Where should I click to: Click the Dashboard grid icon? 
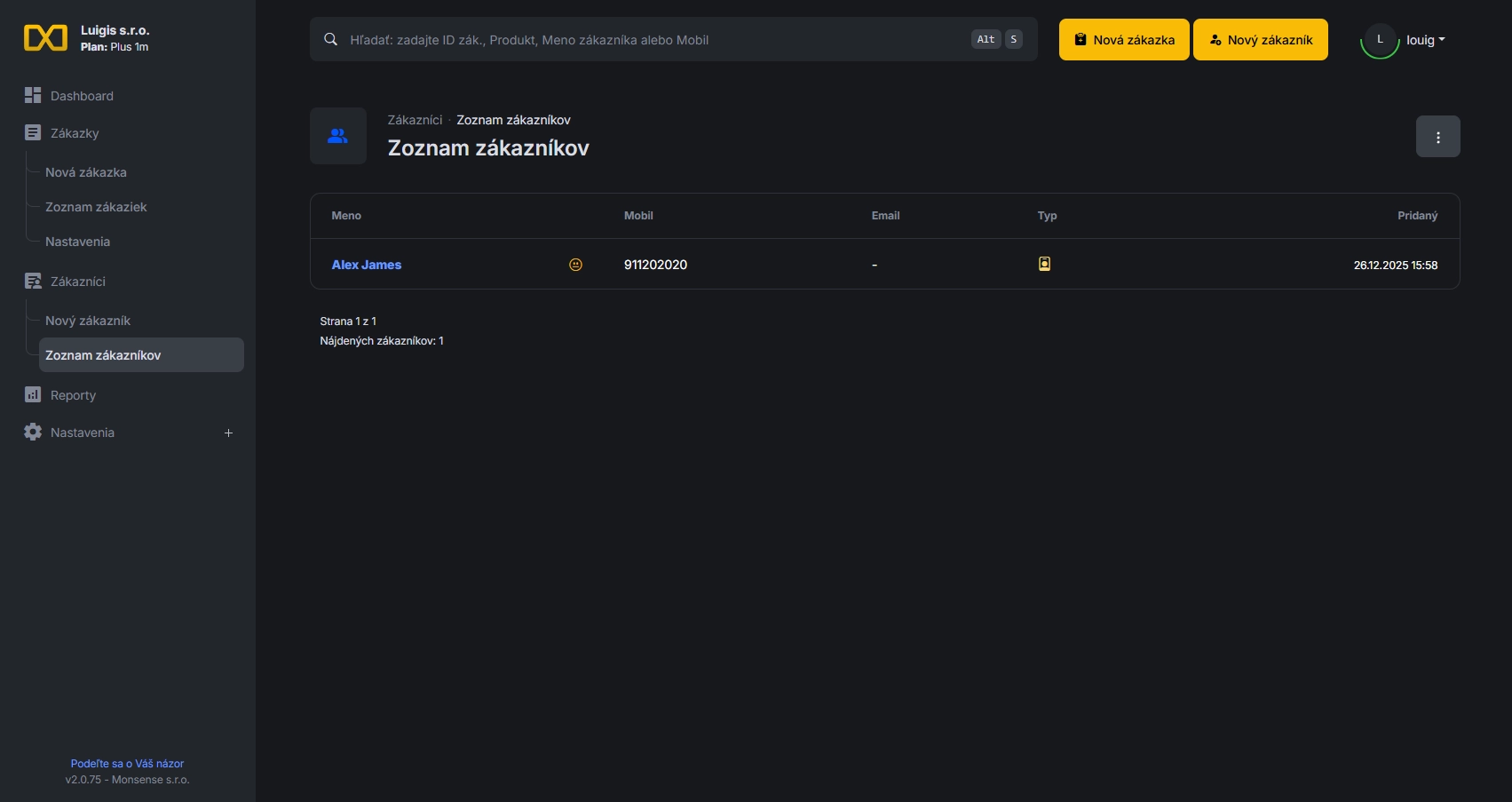coord(32,95)
